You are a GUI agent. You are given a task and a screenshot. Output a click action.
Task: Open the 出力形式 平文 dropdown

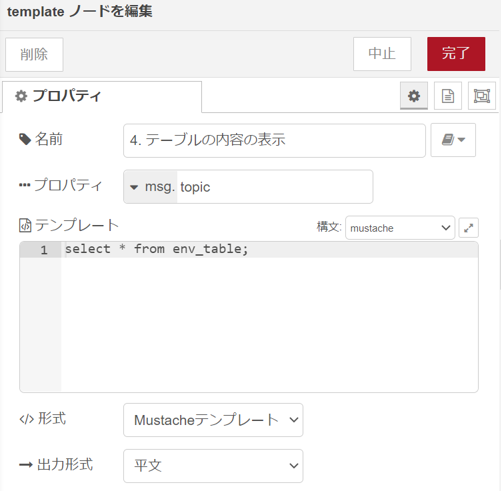pos(213,466)
